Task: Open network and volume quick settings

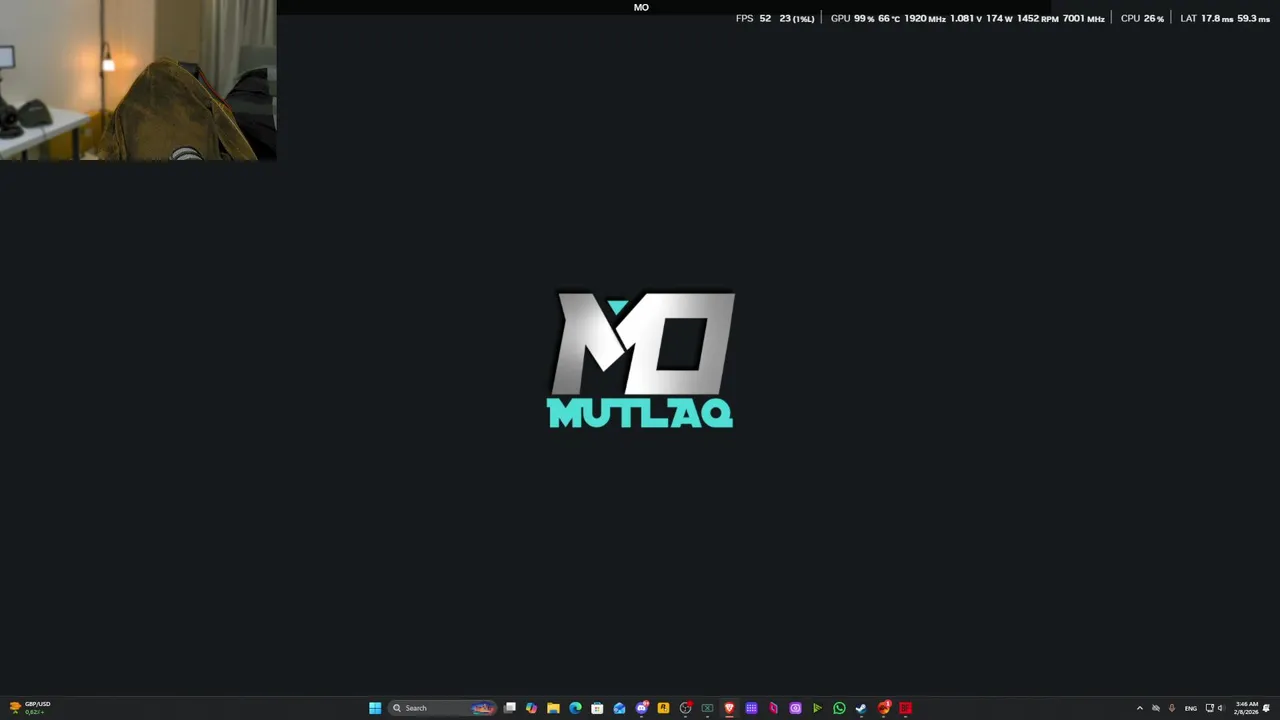Action: pos(1215,708)
